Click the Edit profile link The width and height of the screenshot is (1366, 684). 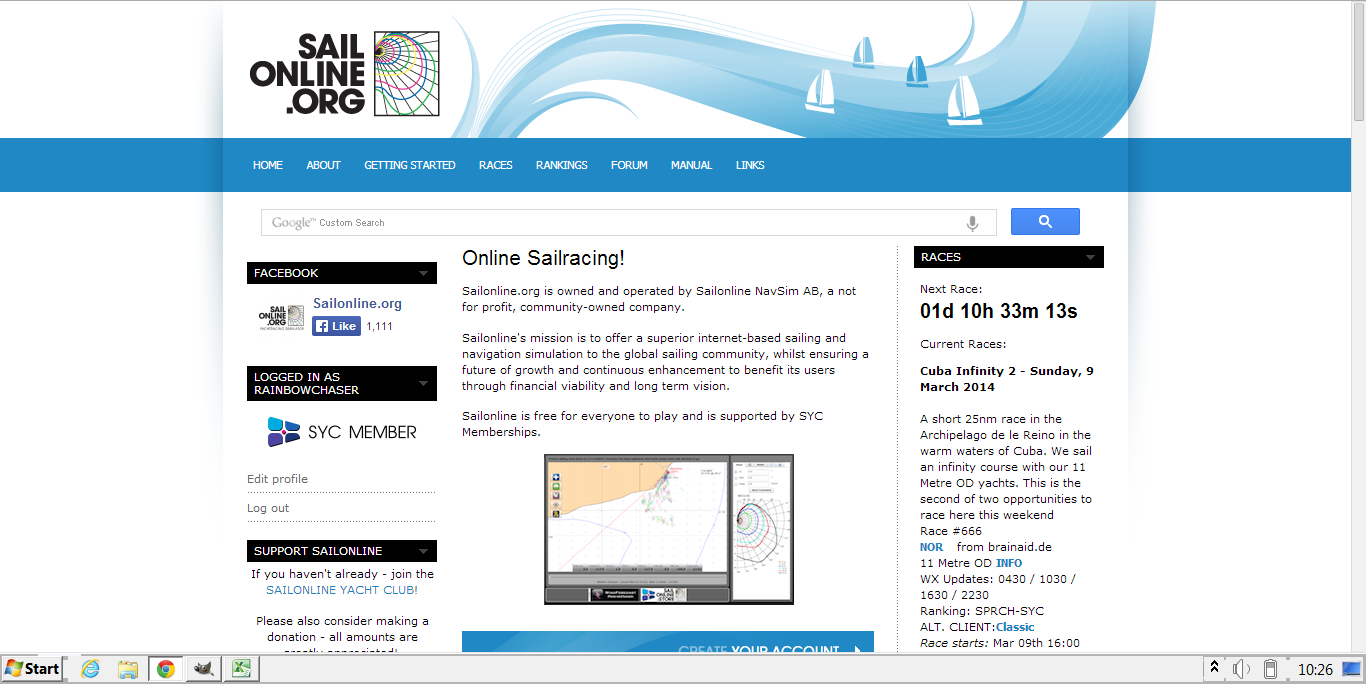coord(278,479)
